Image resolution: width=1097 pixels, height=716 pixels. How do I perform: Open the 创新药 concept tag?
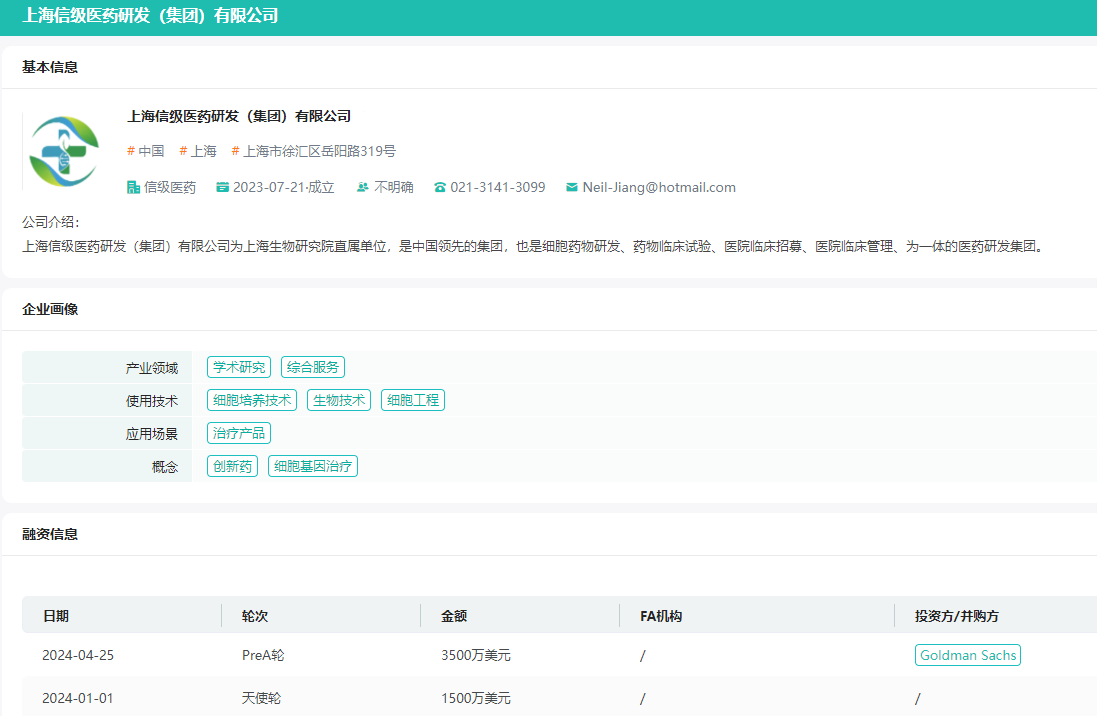click(x=232, y=466)
